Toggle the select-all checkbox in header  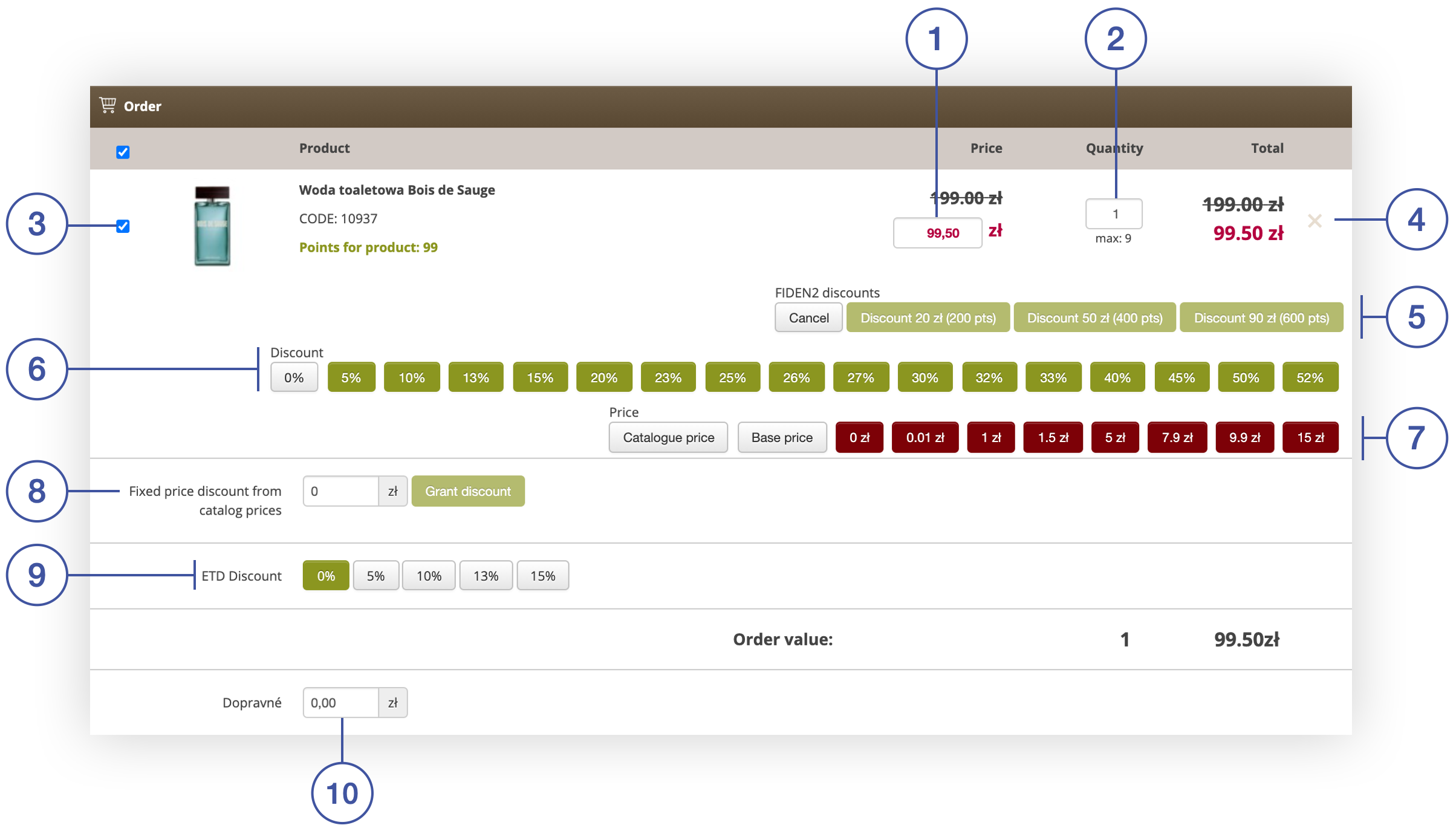click(123, 152)
